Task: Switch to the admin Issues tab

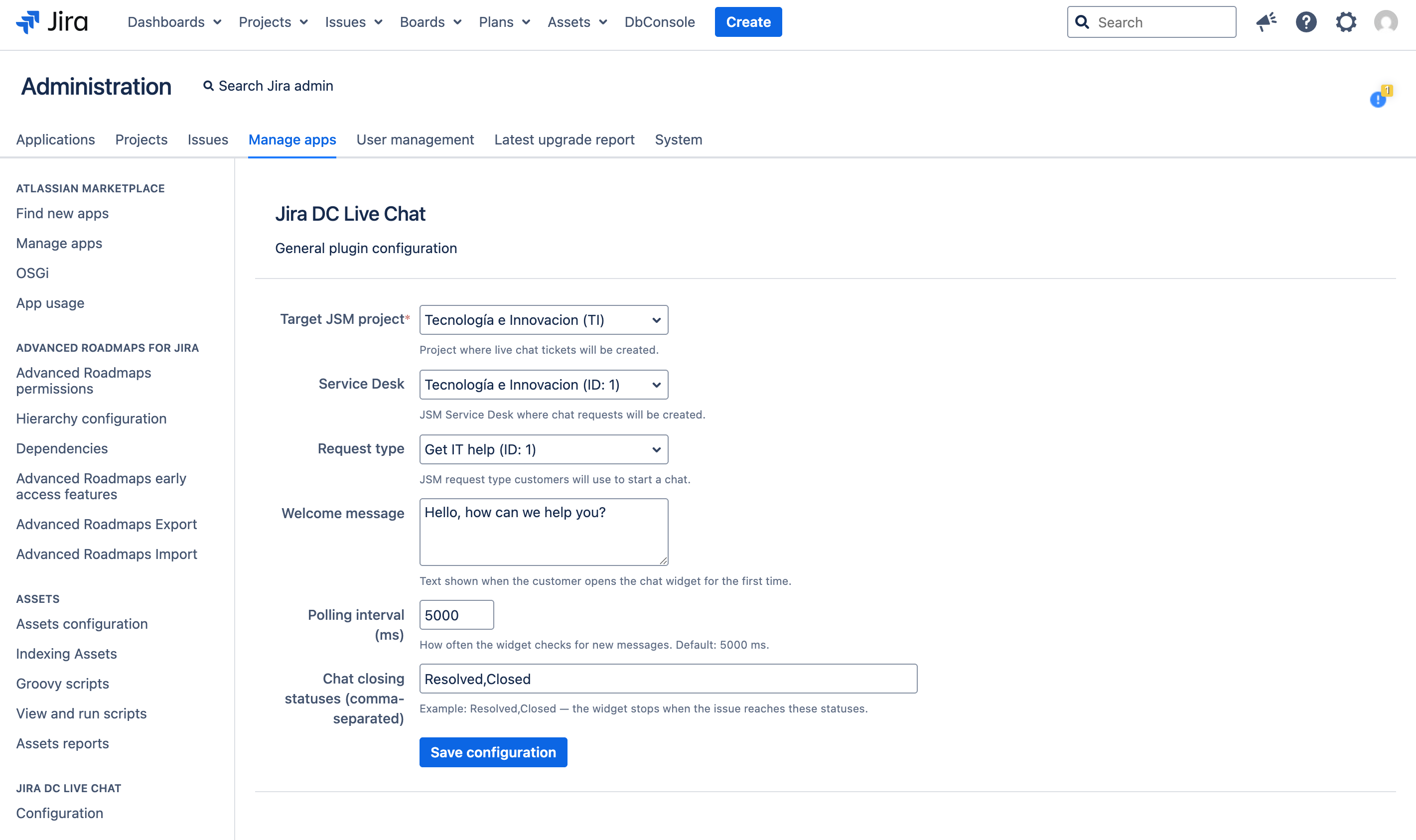Action: (208, 140)
